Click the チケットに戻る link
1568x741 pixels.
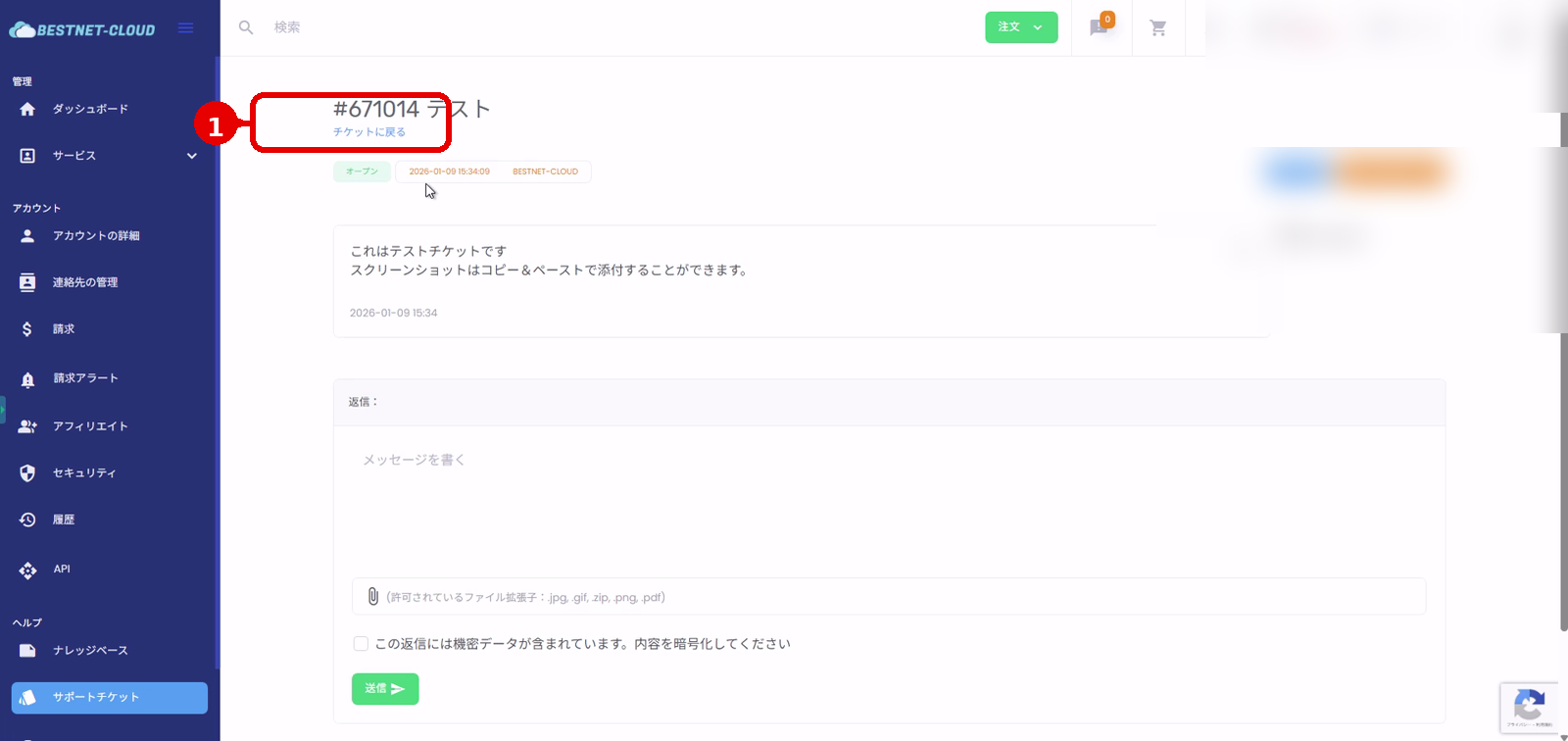[x=369, y=132]
